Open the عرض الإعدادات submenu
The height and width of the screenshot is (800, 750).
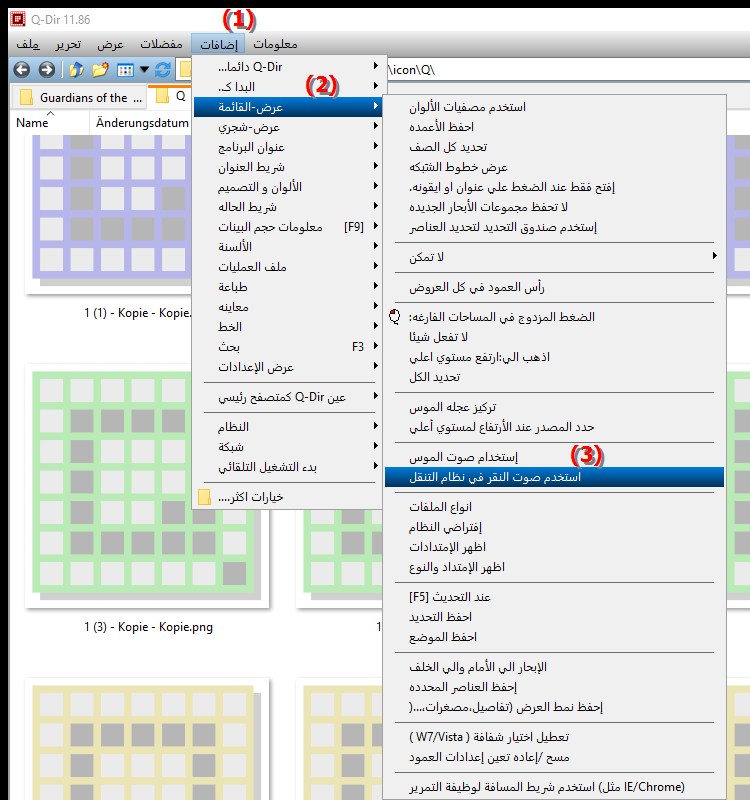point(288,367)
